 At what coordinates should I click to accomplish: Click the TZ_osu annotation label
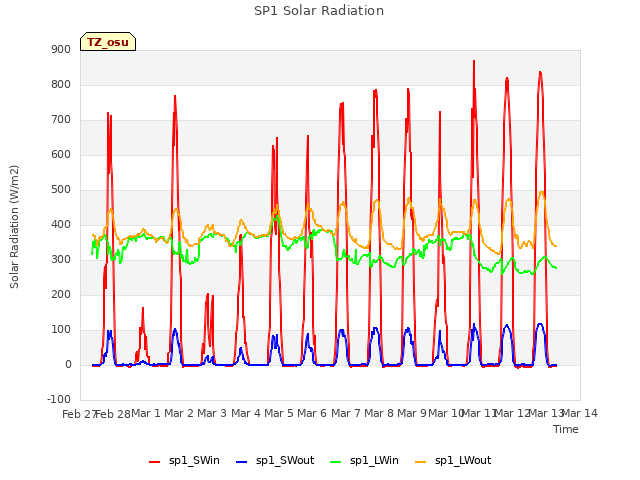tap(108, 42)
